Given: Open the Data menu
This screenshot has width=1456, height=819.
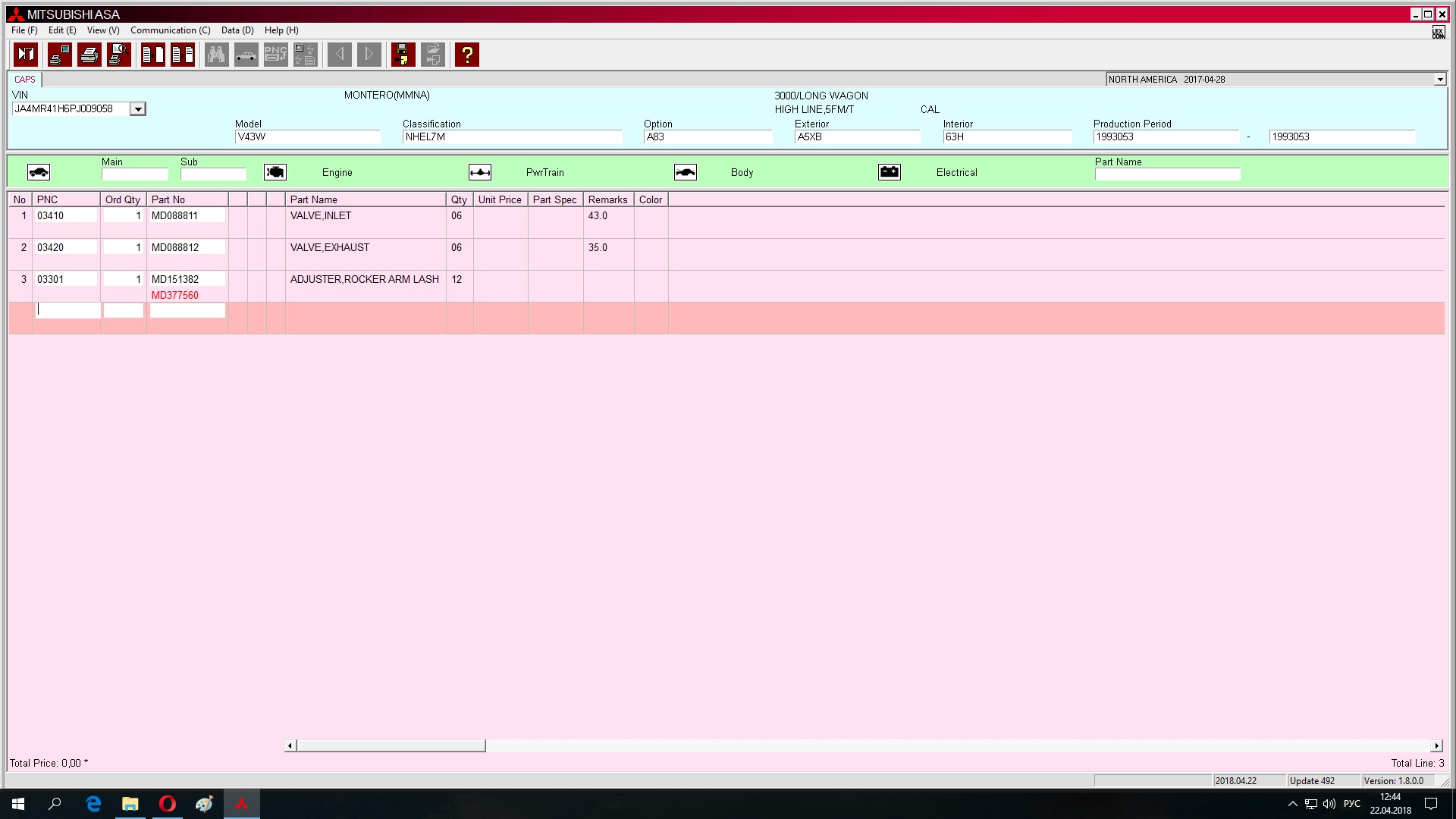Looking at the screenshot, I should click(237, 30).
